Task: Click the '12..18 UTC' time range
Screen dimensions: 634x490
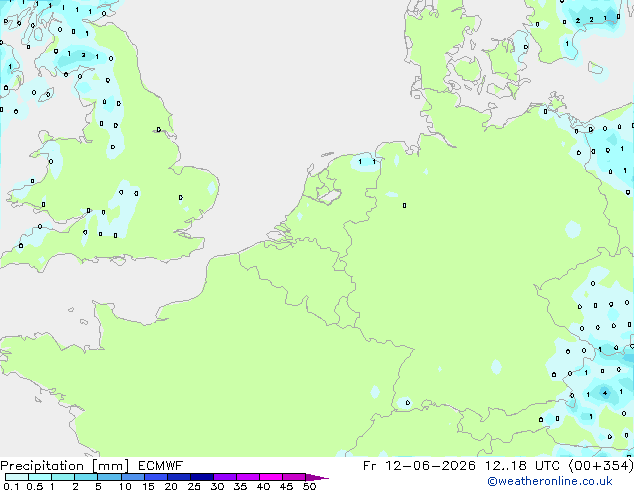Action: point(522,466)
